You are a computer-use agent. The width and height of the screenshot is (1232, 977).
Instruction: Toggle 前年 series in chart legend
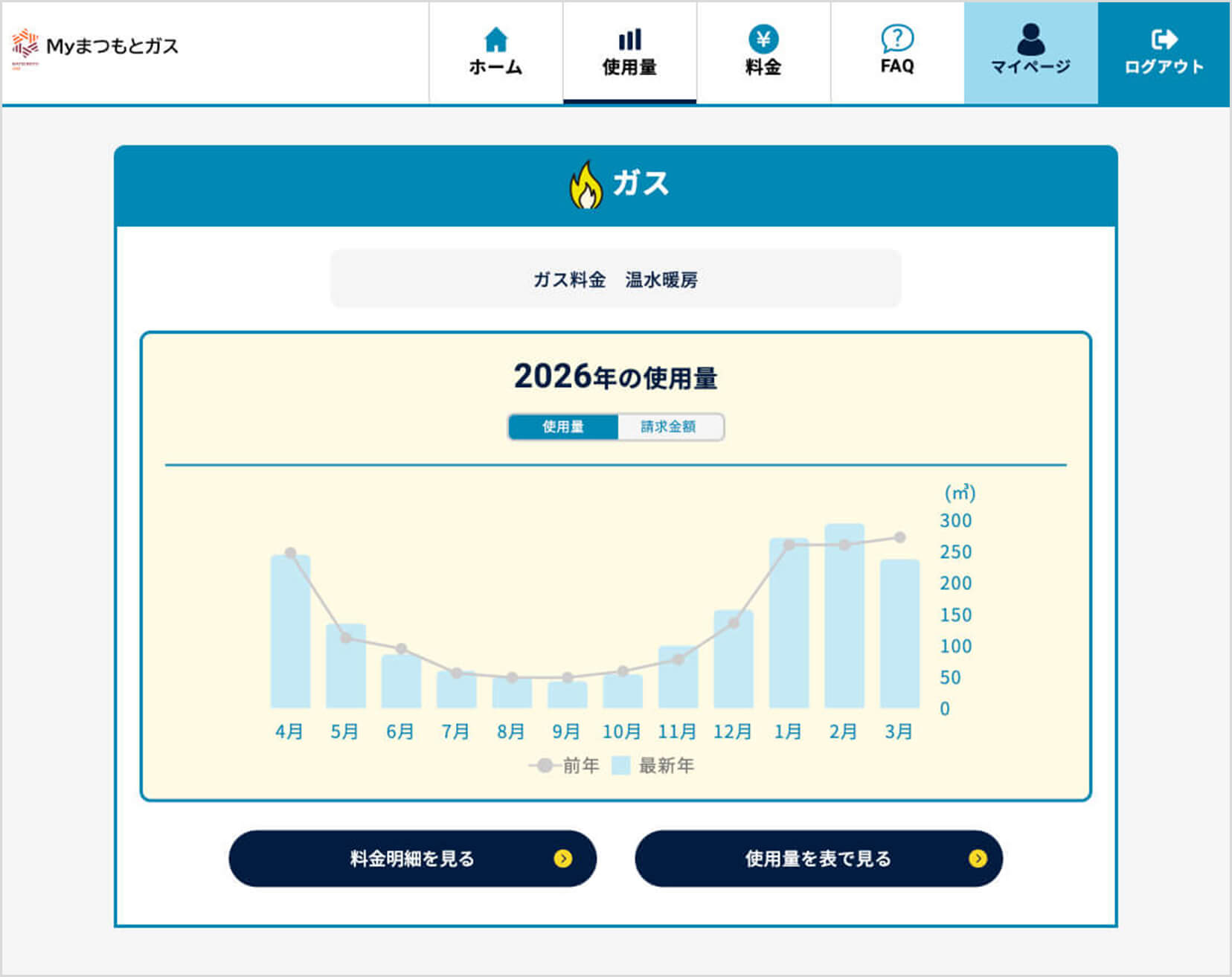pos(564,766)
